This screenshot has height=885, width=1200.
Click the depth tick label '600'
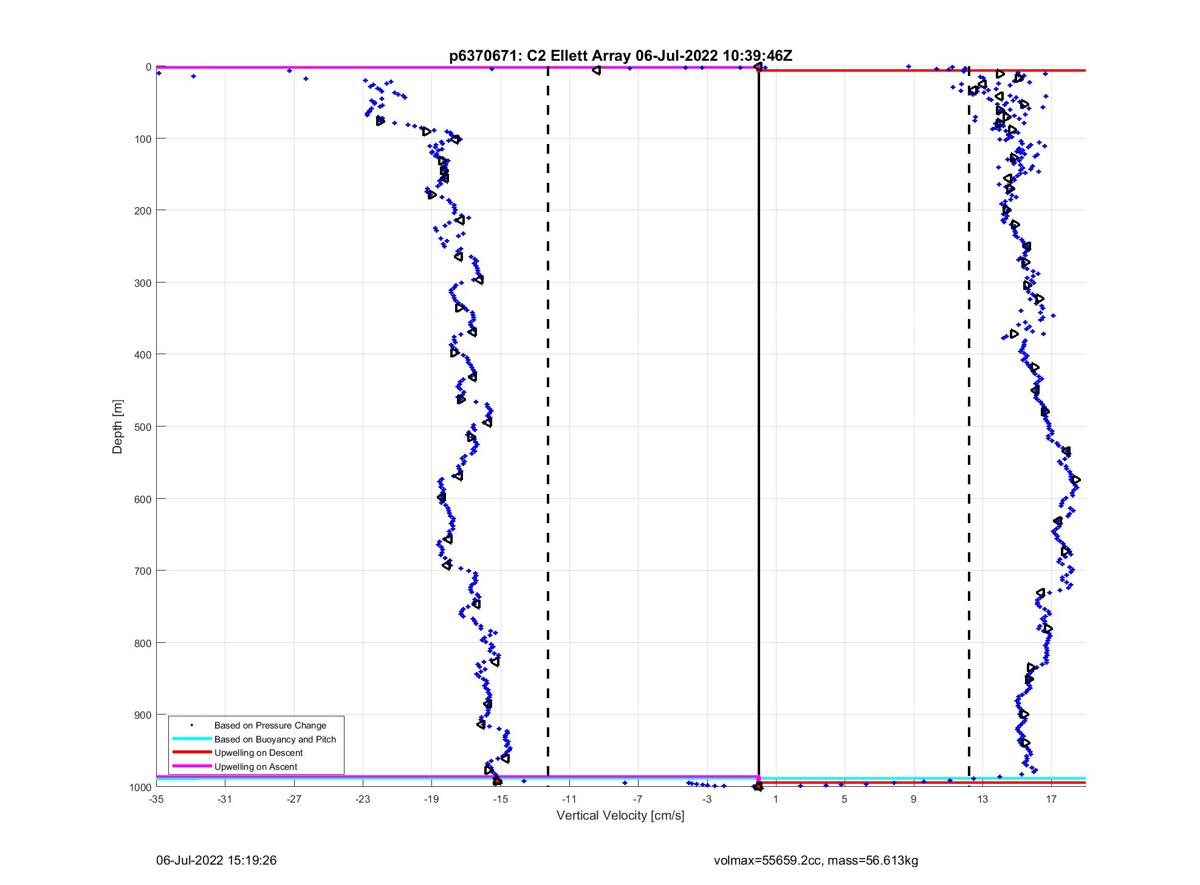[142, 499]
